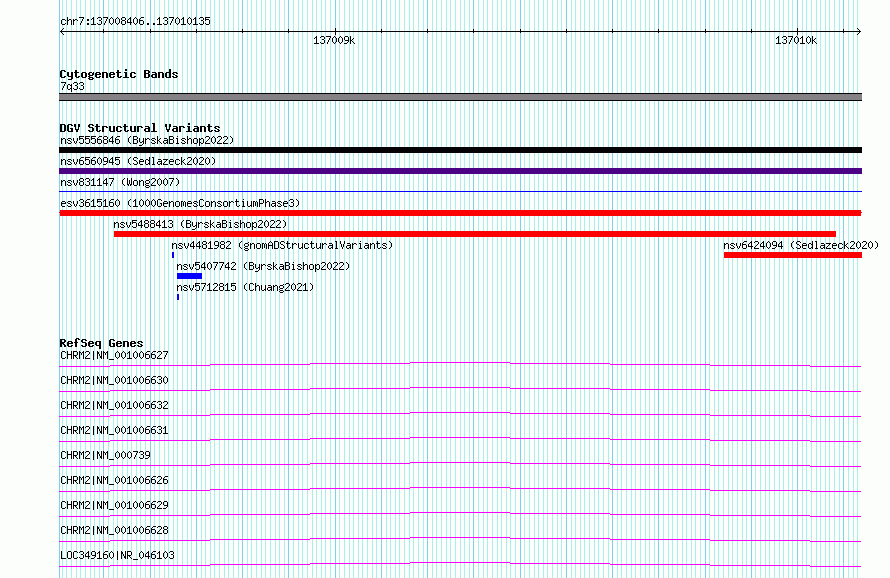
Task: Open CHRM2|NM_001006632 transcript label
Action: [x=114, y=405]
